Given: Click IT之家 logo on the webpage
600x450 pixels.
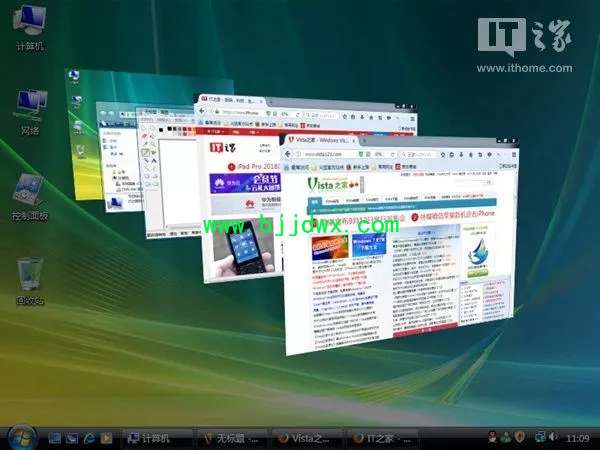Looking at the screenshot, I should pos(222,147).
